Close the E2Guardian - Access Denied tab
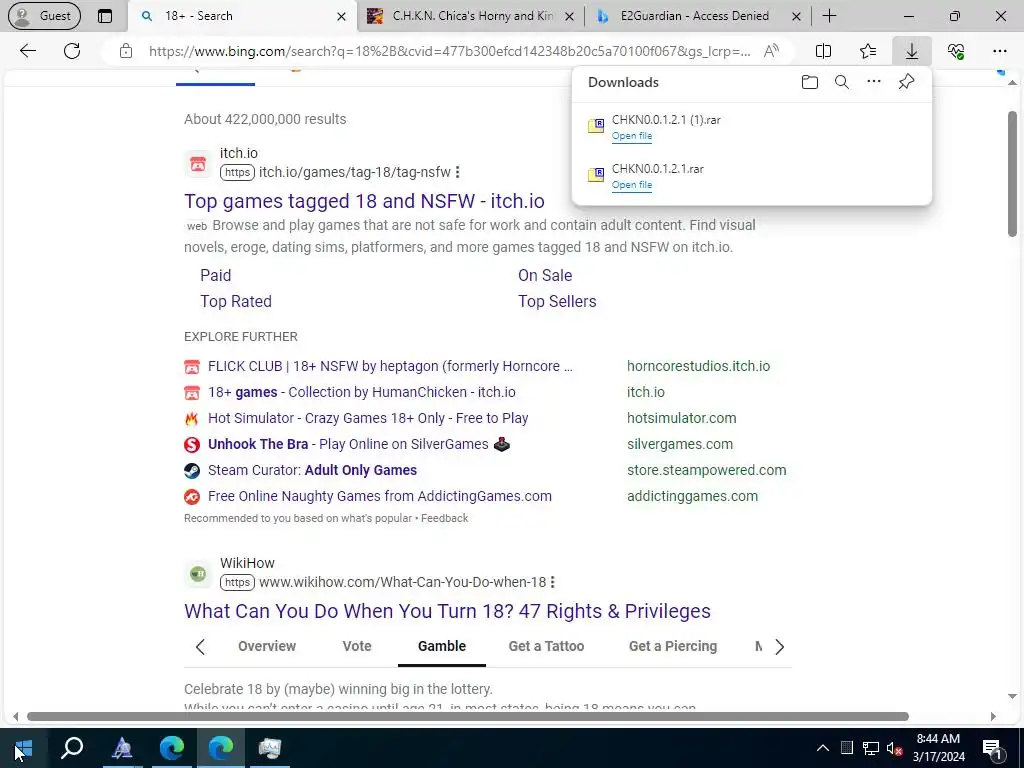The height and width of the screenshot is (768, 1024). click(x=796, y=16)
